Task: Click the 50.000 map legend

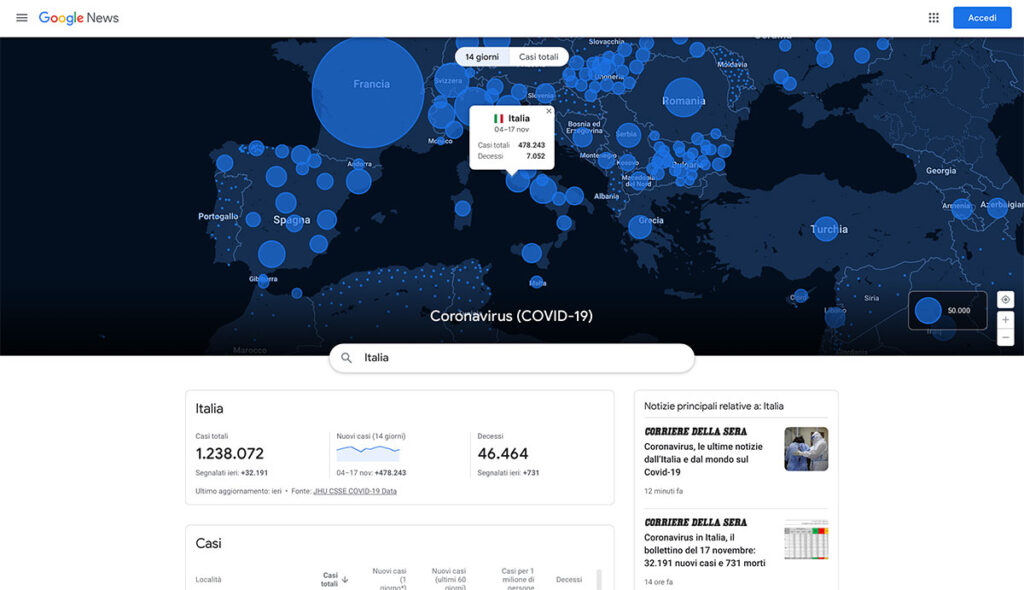Action: (x=948, y=310)
